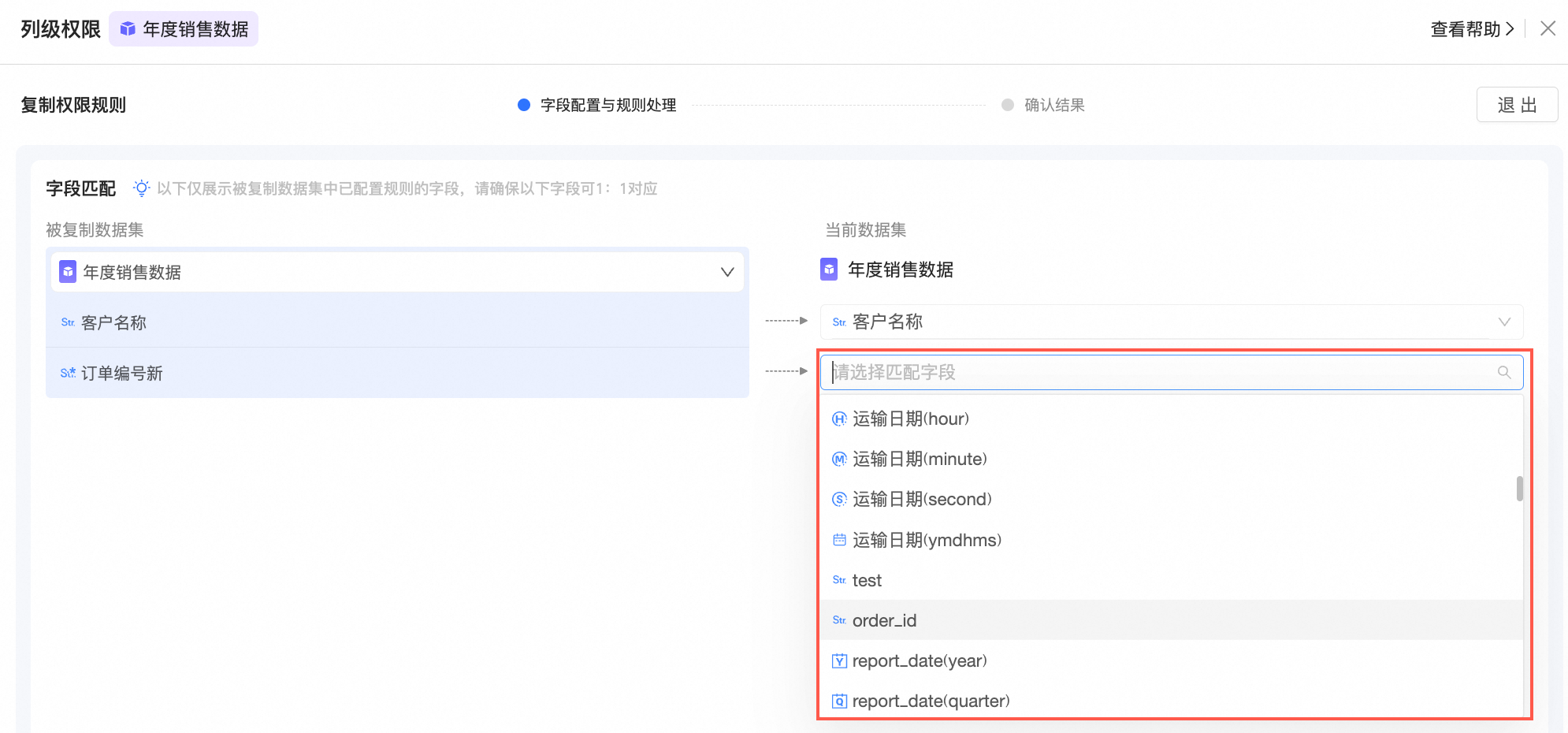Viewport: 1568px width, 733px height.
Task: Click Str icon in the 客户名称 match dropdown
Action: tap(839, 322)
